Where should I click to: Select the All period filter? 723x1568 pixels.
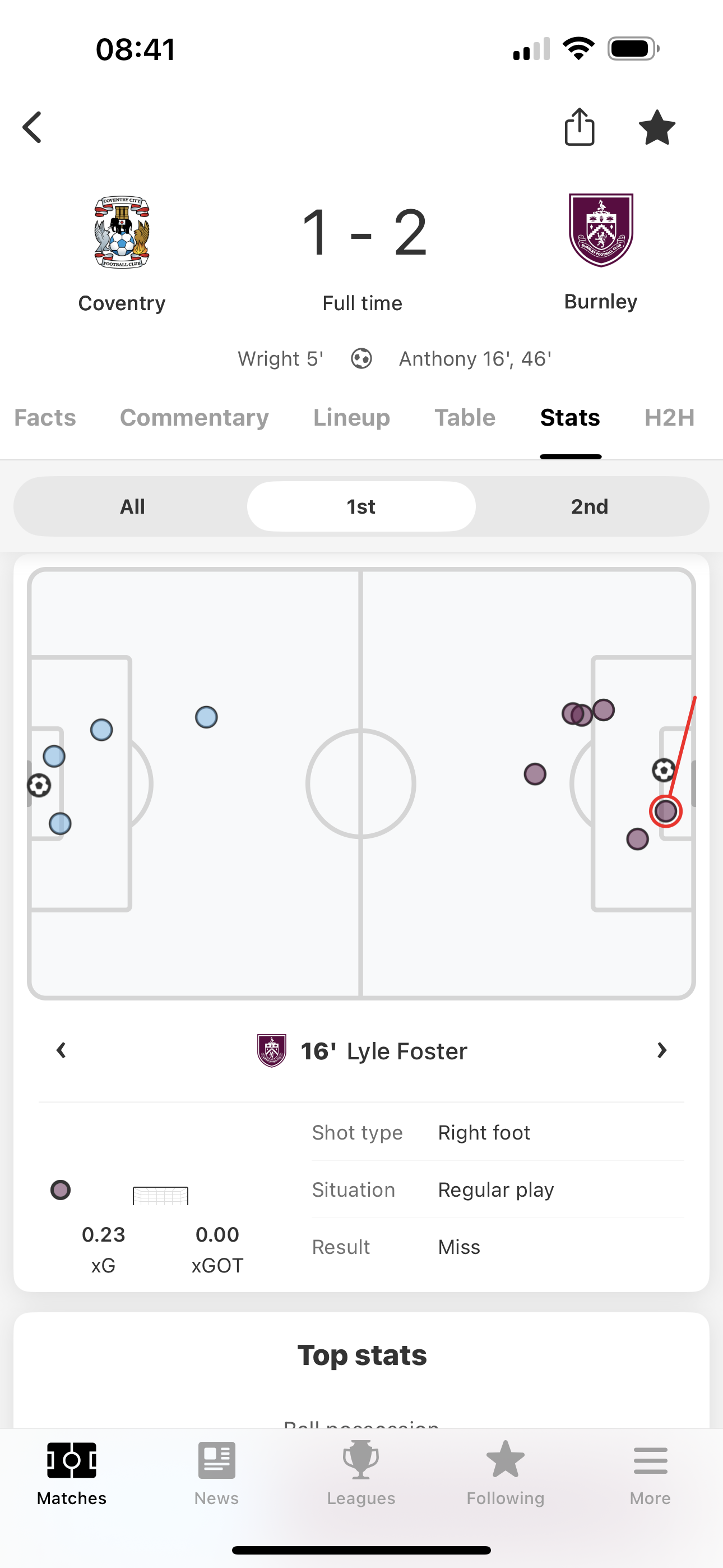click(x=132, y=506)
